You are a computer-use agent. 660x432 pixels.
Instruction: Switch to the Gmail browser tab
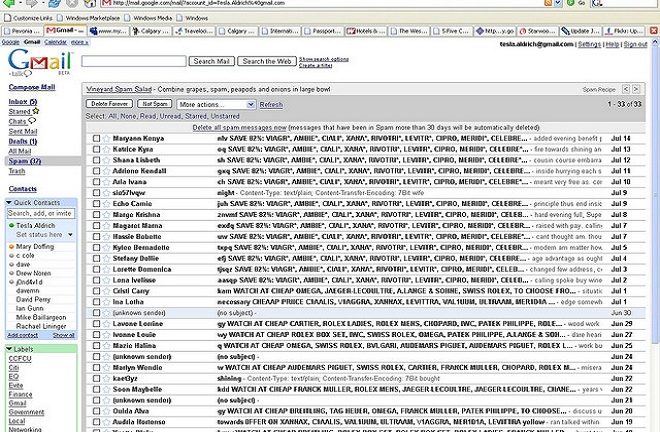[x=65, y=31]
